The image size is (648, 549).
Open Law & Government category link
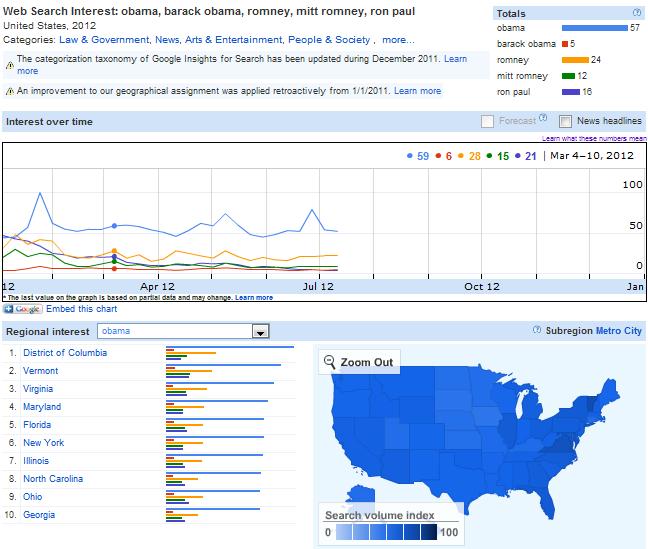[x=104, y=40]
